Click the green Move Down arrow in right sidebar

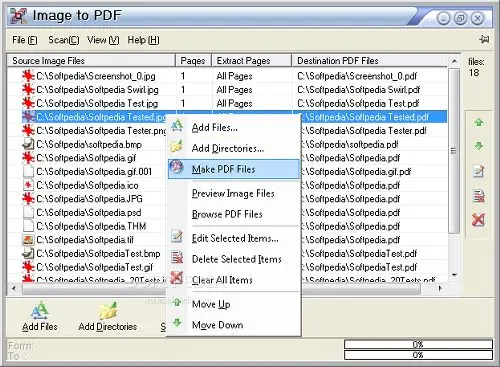click(479, 146)
